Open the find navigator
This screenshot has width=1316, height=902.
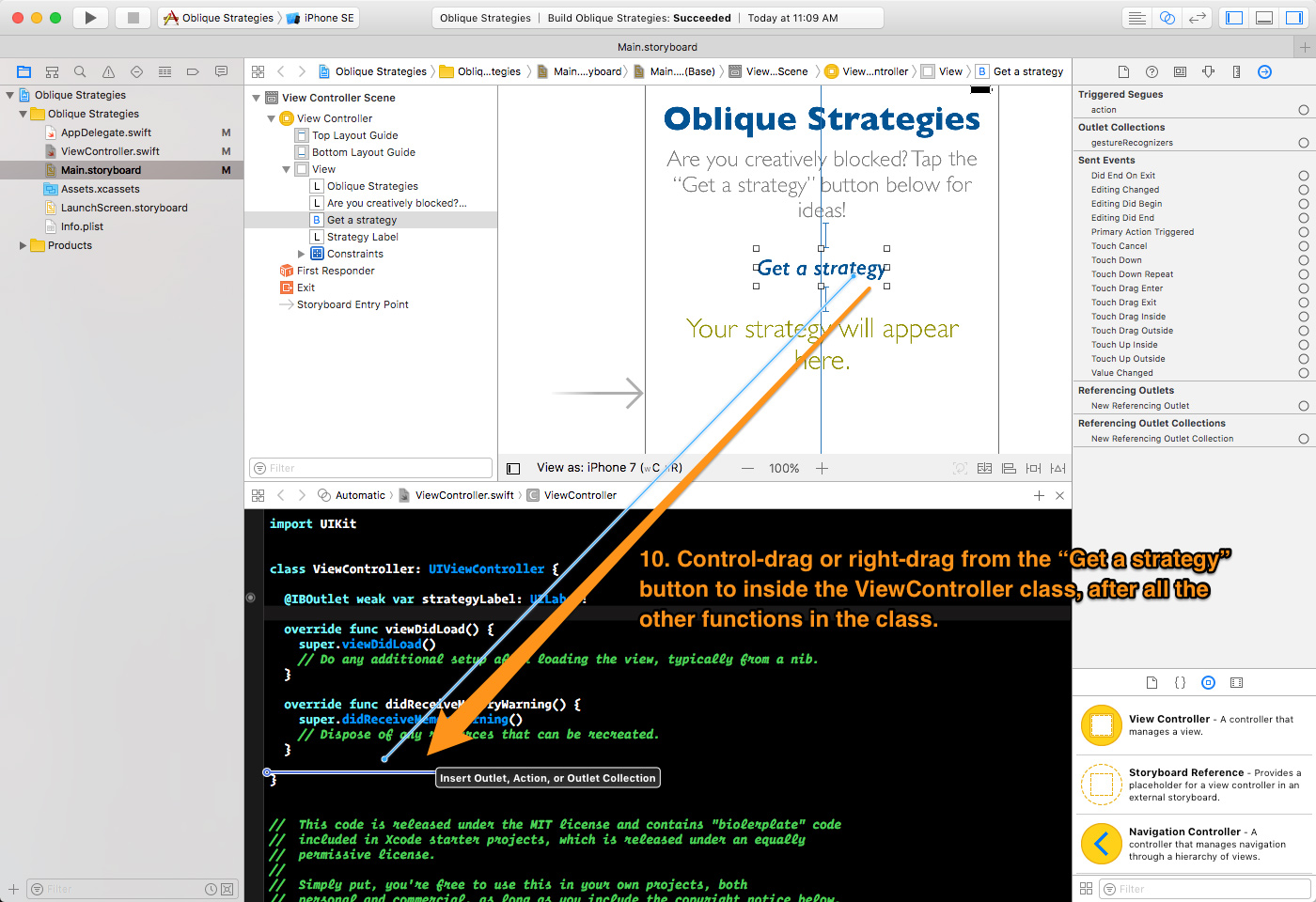pos(80,71)
